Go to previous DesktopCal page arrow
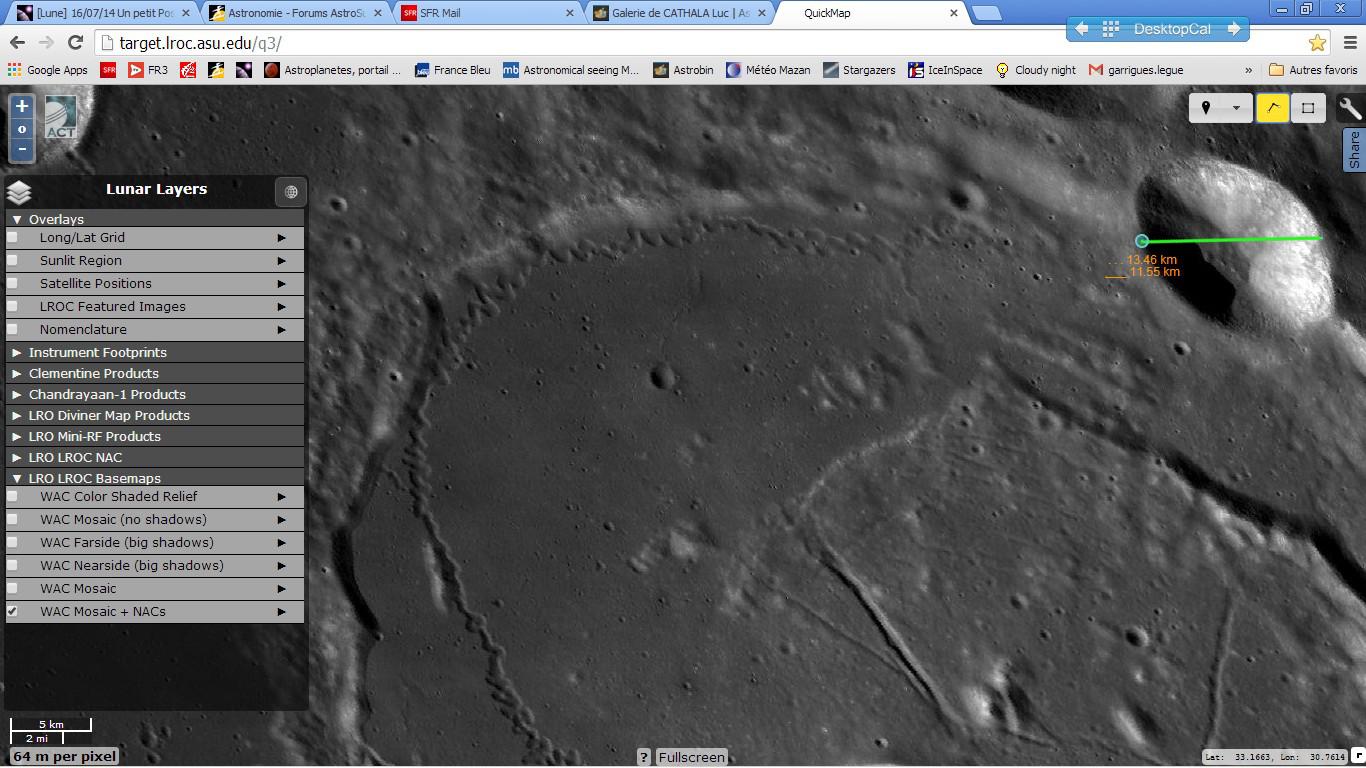The width and height of the screenshot is (1366, 768). [1082, 29]
